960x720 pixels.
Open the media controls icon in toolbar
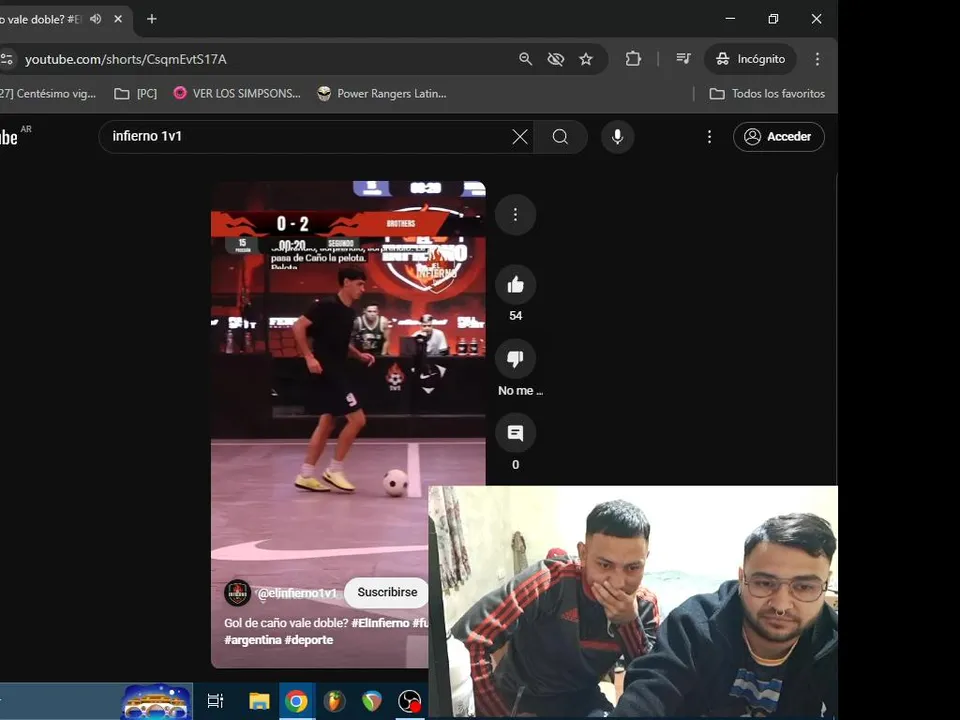pos(683,59)
